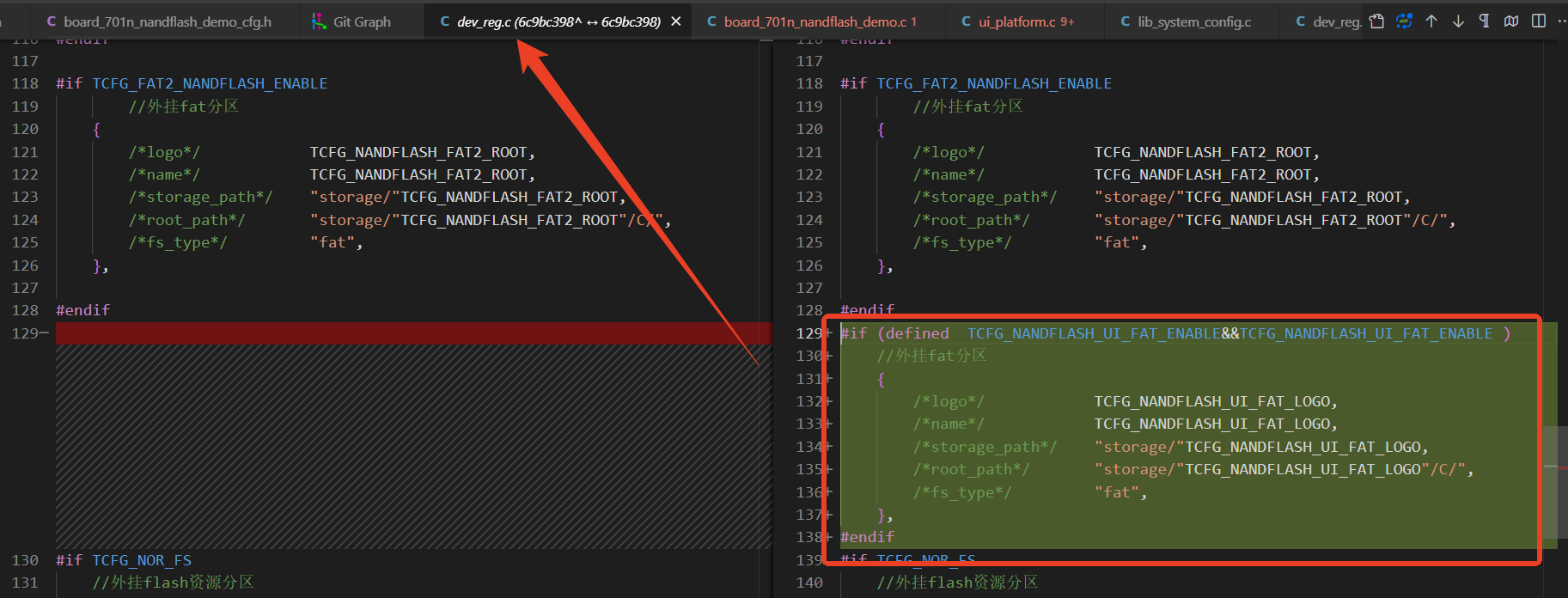Click the Git Graph tab icon
1568x598 pixels.
point(319,21)
